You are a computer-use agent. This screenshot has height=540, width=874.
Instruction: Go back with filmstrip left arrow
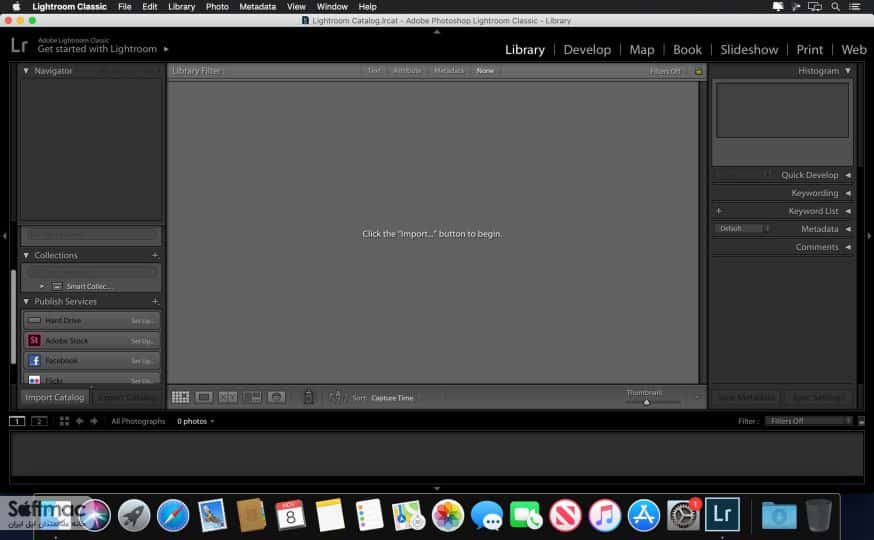tap(80, 421)
